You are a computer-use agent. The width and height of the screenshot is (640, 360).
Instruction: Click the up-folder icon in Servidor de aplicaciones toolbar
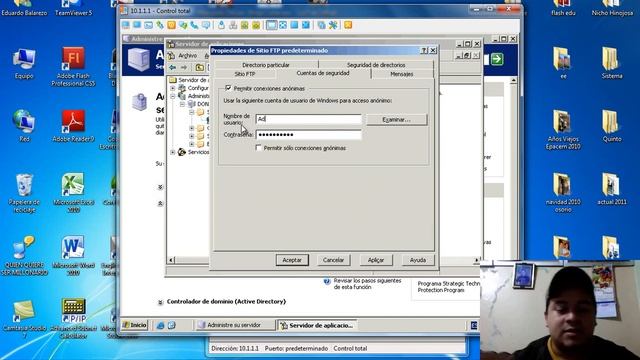[x=200, y=67]
